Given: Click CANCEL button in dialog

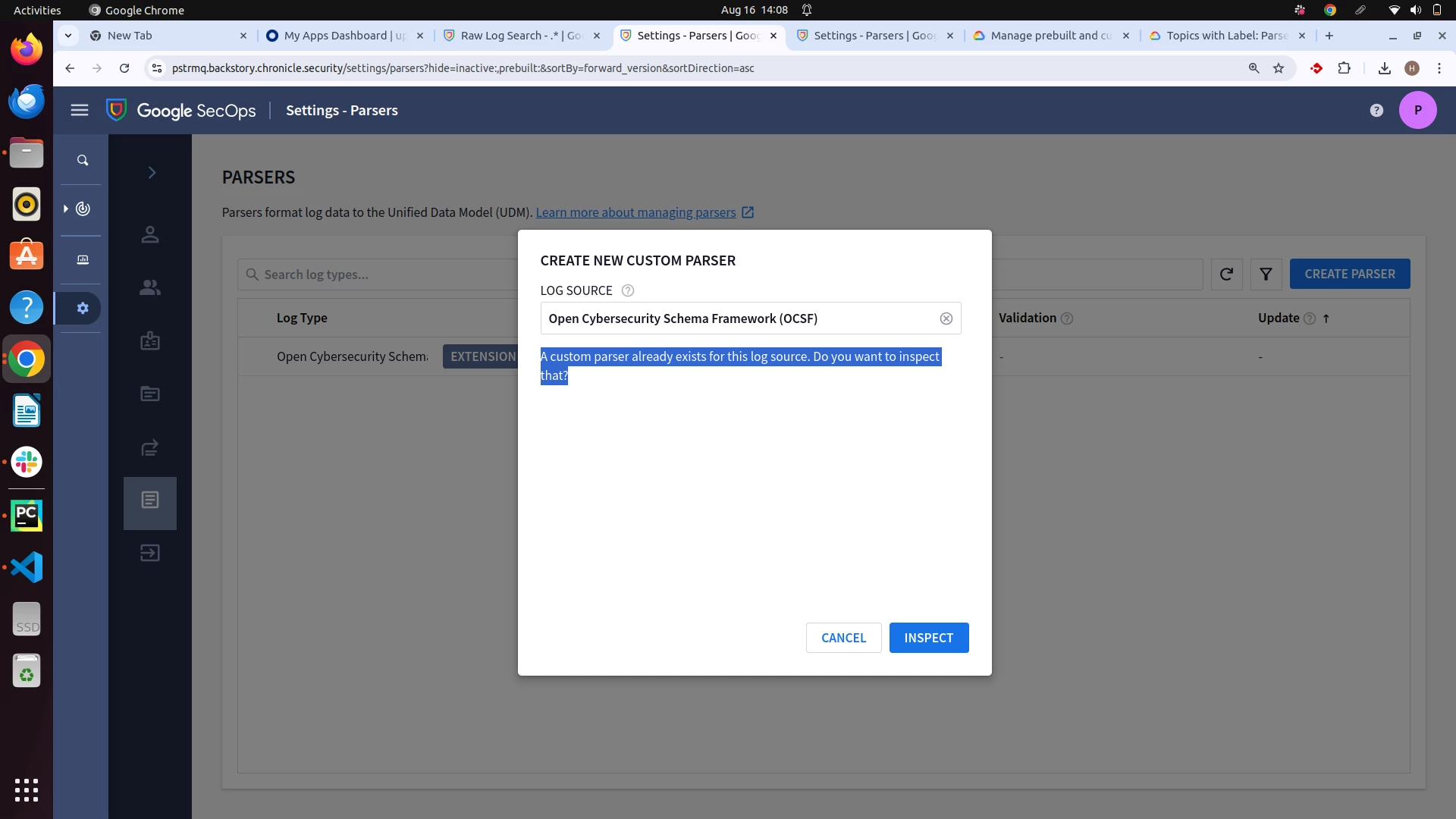Looking at the screenshot, I should pyautogui.click(x=843, y=638).
